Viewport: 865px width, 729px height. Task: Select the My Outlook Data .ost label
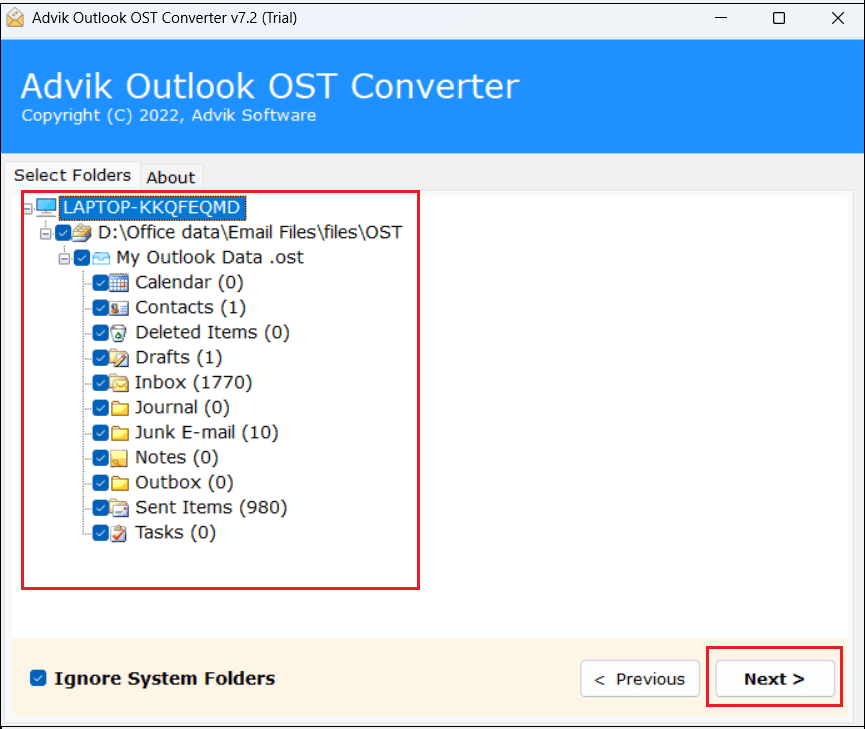(210, 258)
